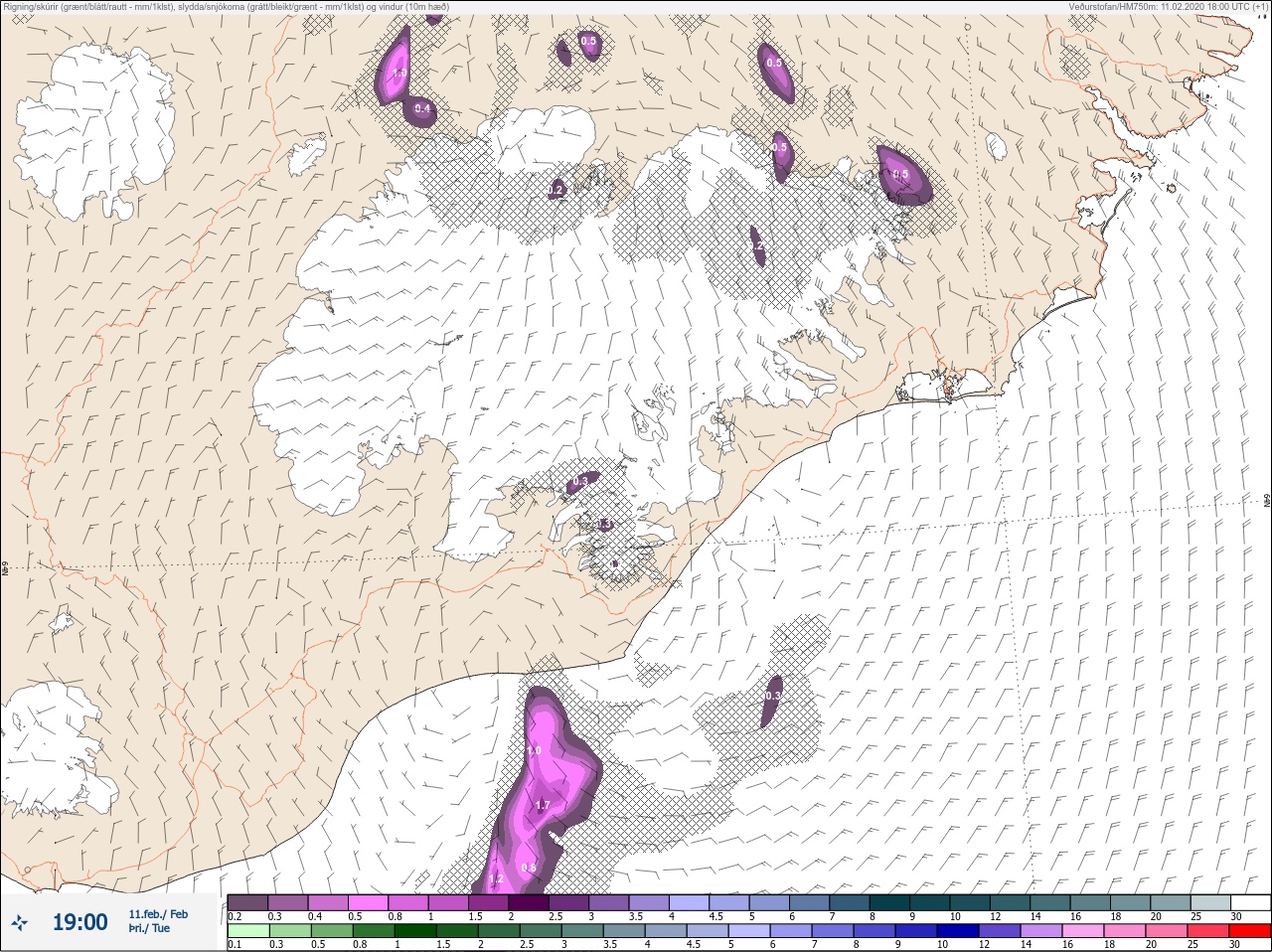Select the dark green 1 swatch in the bottom legend row
Image resolution: width=1272 pixels, height=952 pixels.
coord(413,931)
